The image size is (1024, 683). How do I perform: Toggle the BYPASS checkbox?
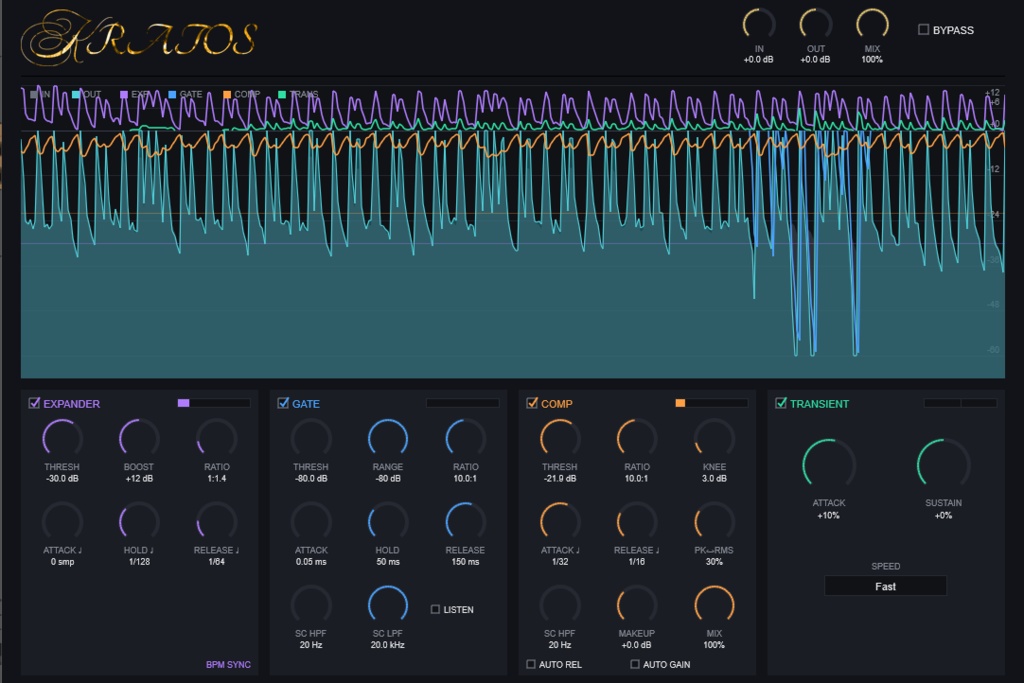click(x=923, y=29)
